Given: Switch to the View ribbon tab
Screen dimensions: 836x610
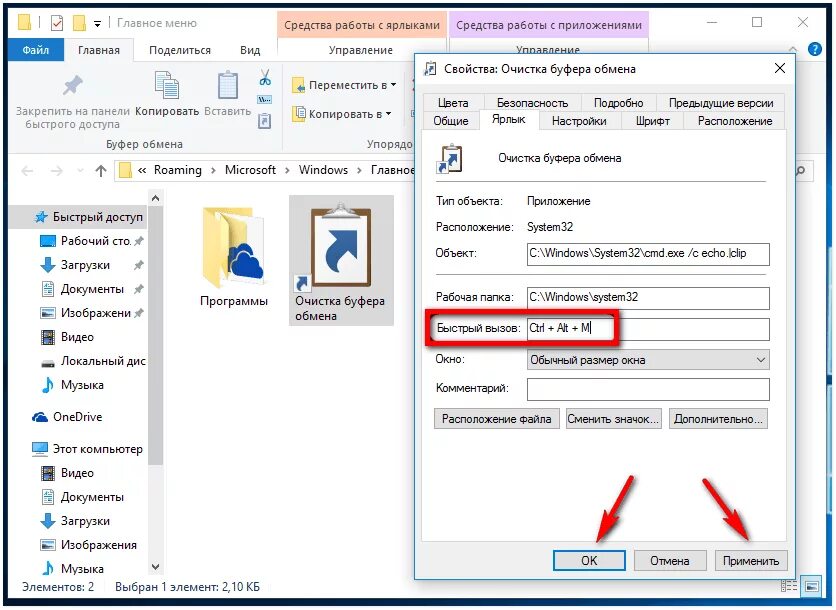Looking at the screenshot, I should [x=250, y=50].
